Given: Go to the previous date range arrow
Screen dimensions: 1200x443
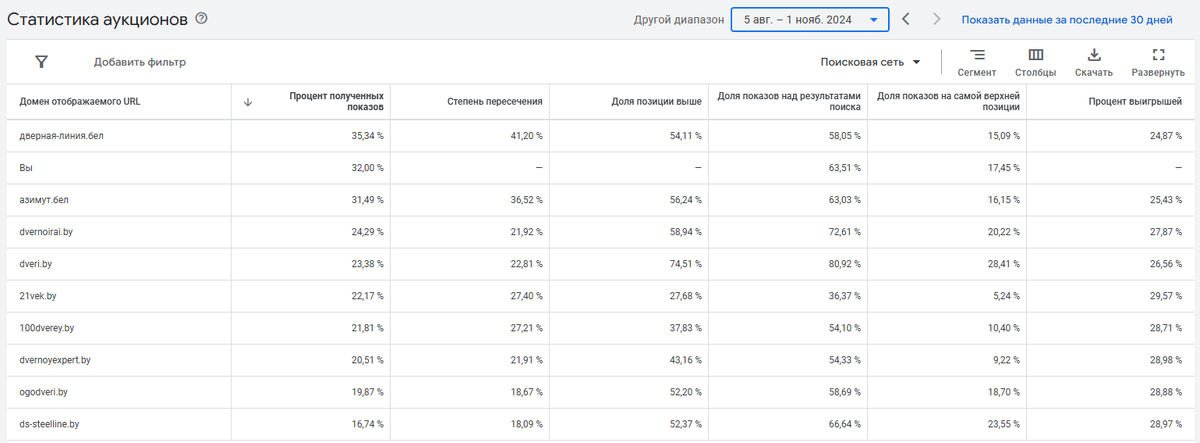Looking at the screenshot, I should point(905,19).
